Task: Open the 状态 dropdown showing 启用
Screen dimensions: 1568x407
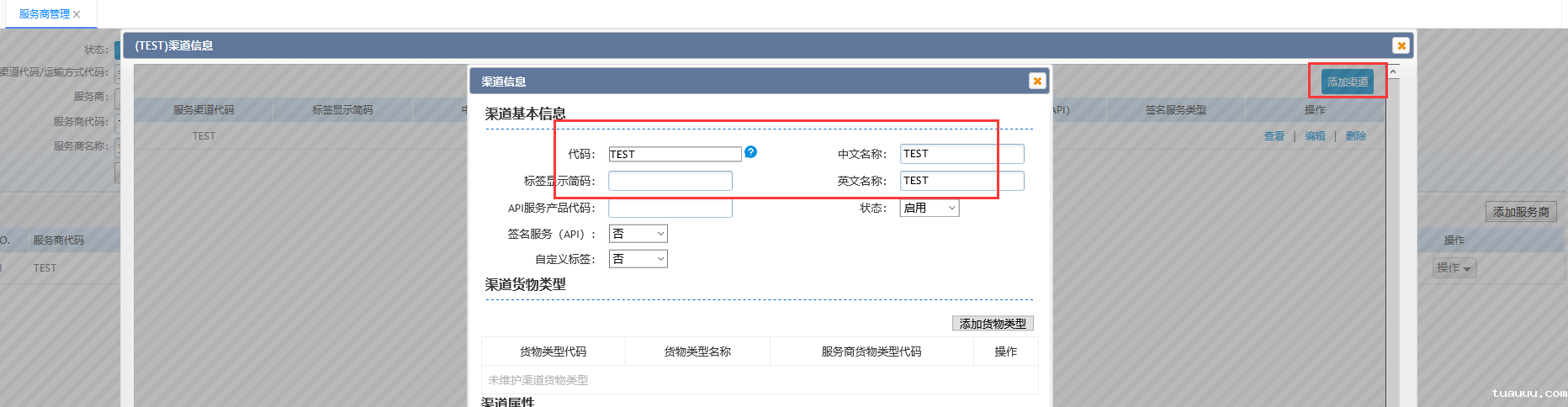Action: click(x=930, y=208)
